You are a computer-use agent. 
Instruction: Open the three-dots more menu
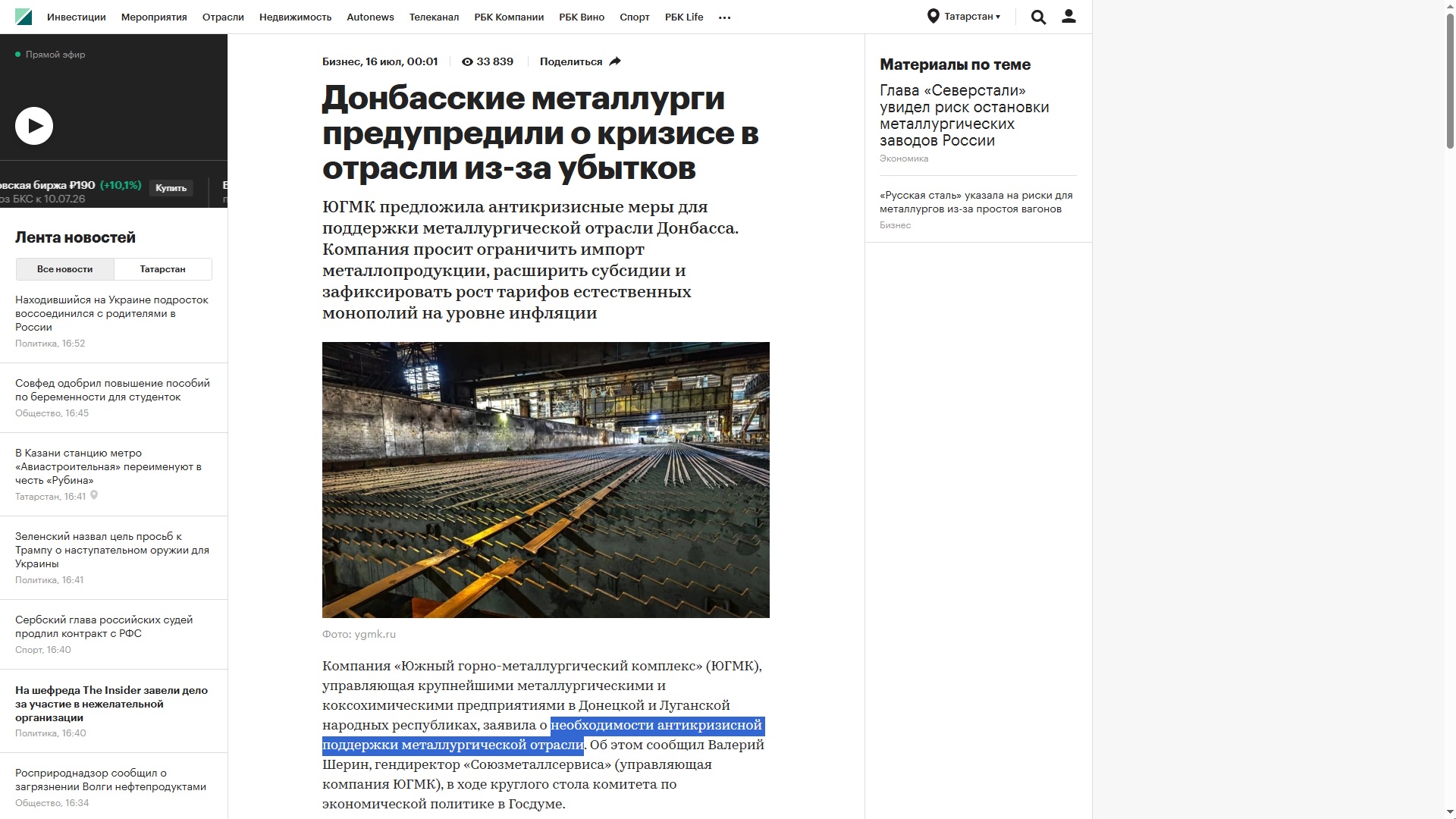(724, 17)
